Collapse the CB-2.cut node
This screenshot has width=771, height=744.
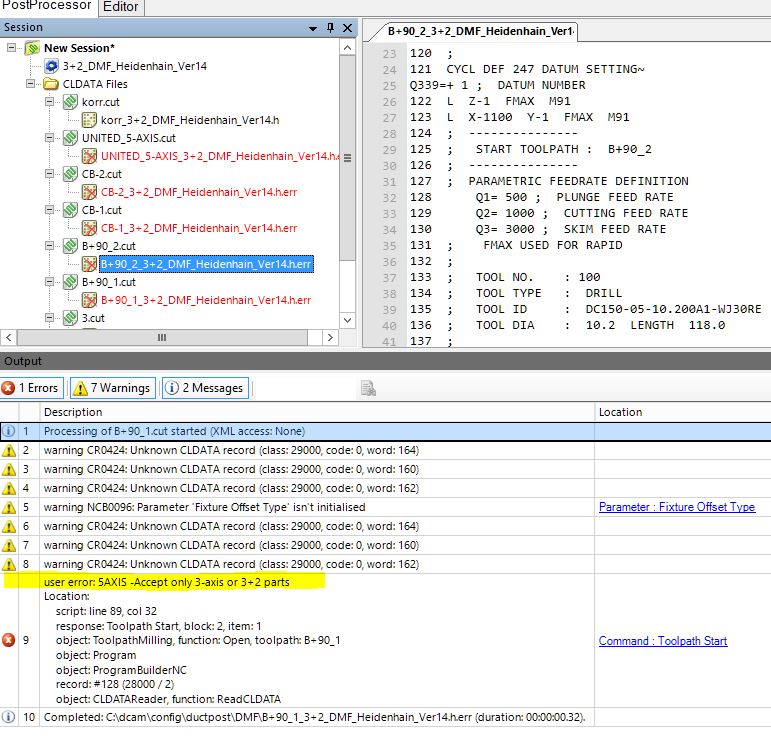[49, 174]
